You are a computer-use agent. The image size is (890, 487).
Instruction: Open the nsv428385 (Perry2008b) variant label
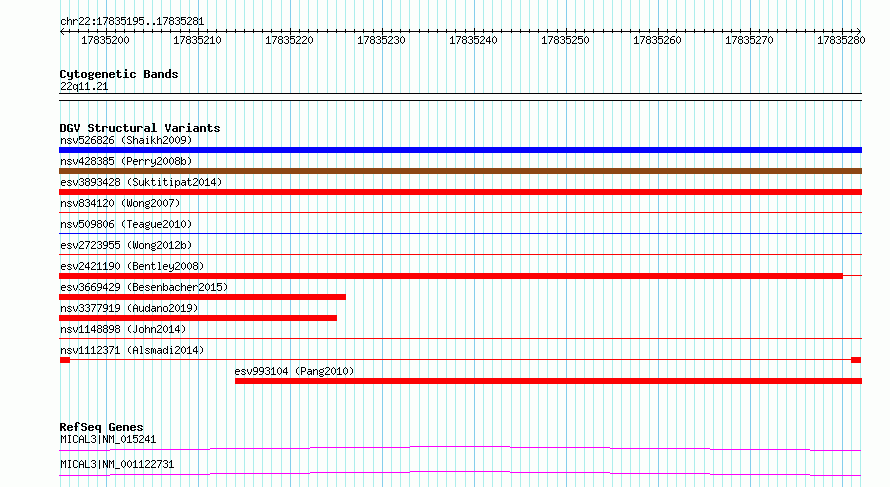click(x=126, y=161)
